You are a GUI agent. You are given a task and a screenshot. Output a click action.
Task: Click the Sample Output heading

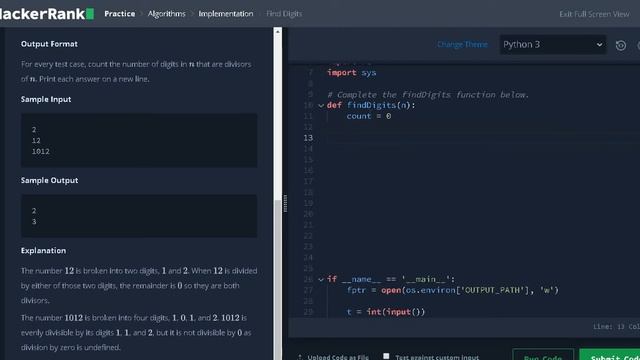point(49,180)
